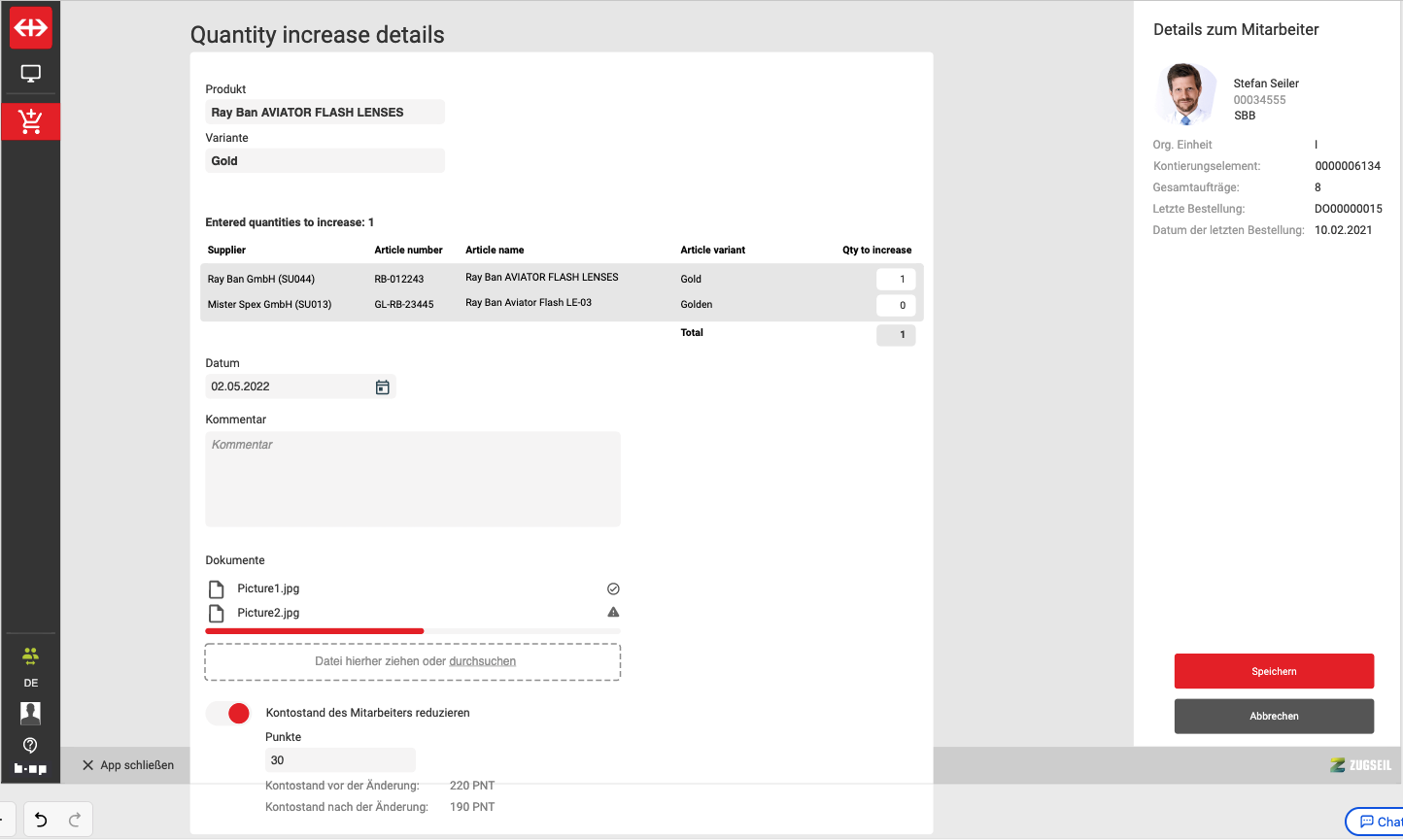Open the monitor dashboard sidebar icon
1403x840 pixels.
click(30, 74)
